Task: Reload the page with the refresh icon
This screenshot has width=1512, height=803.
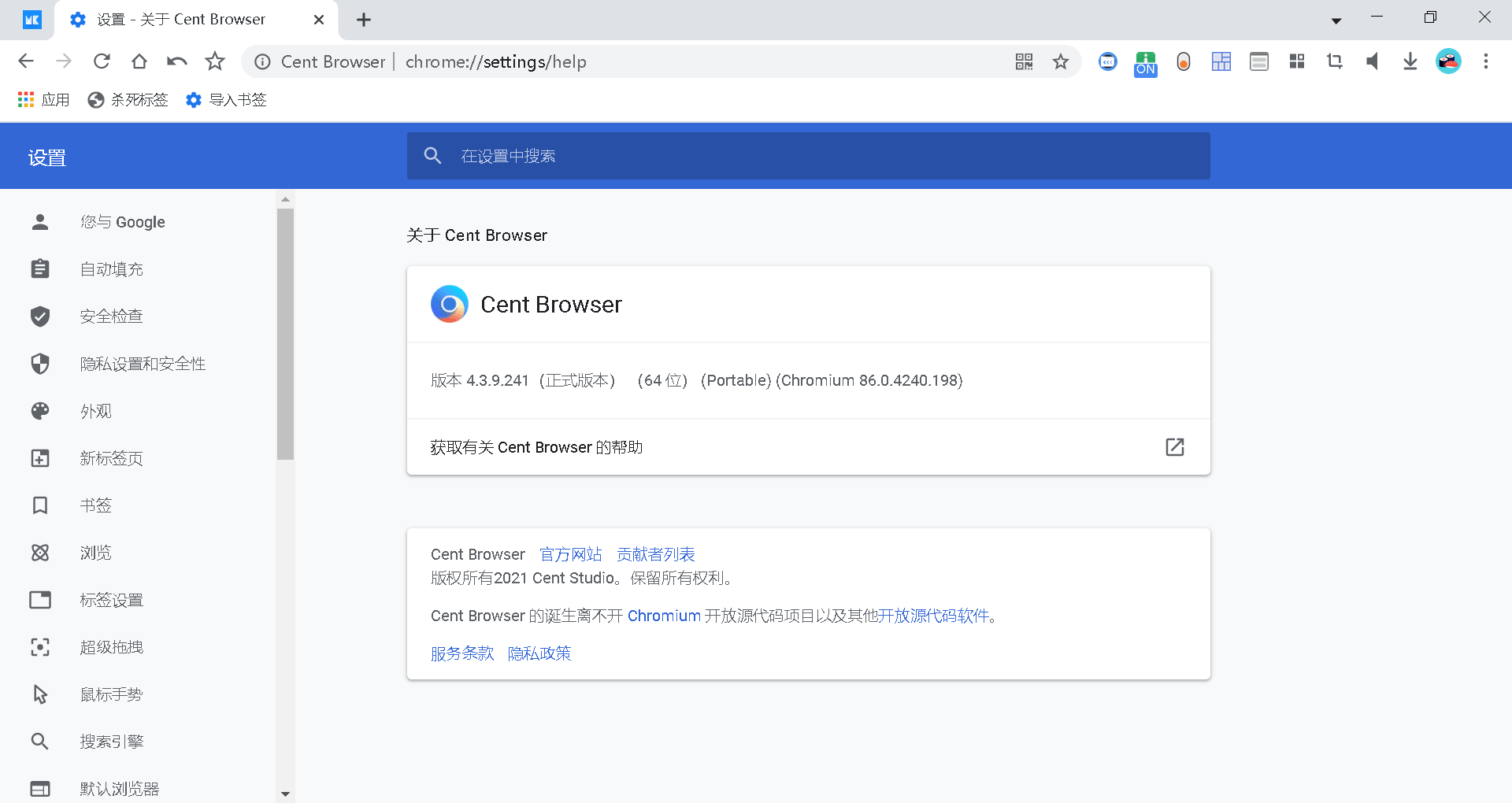Action: (102, 61)
